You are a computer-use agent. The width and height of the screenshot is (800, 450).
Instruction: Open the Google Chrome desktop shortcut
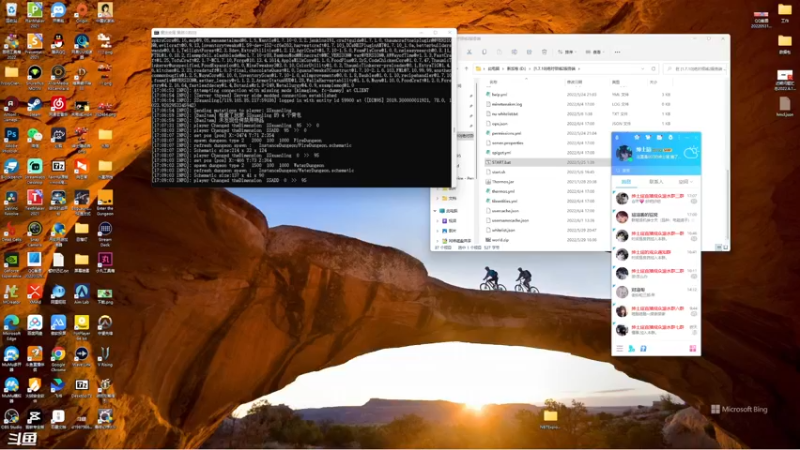[x=58, y=358]
